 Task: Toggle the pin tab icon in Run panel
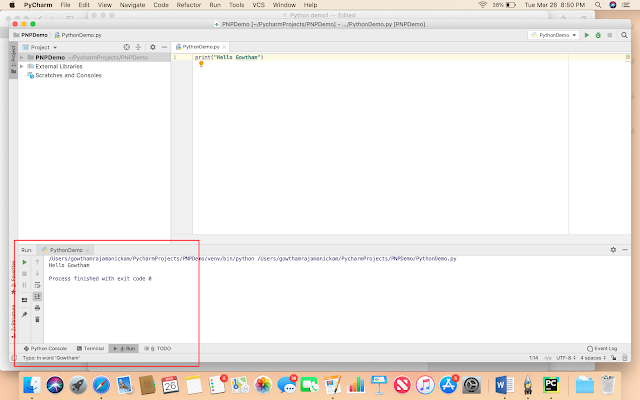tap(24, 315)
